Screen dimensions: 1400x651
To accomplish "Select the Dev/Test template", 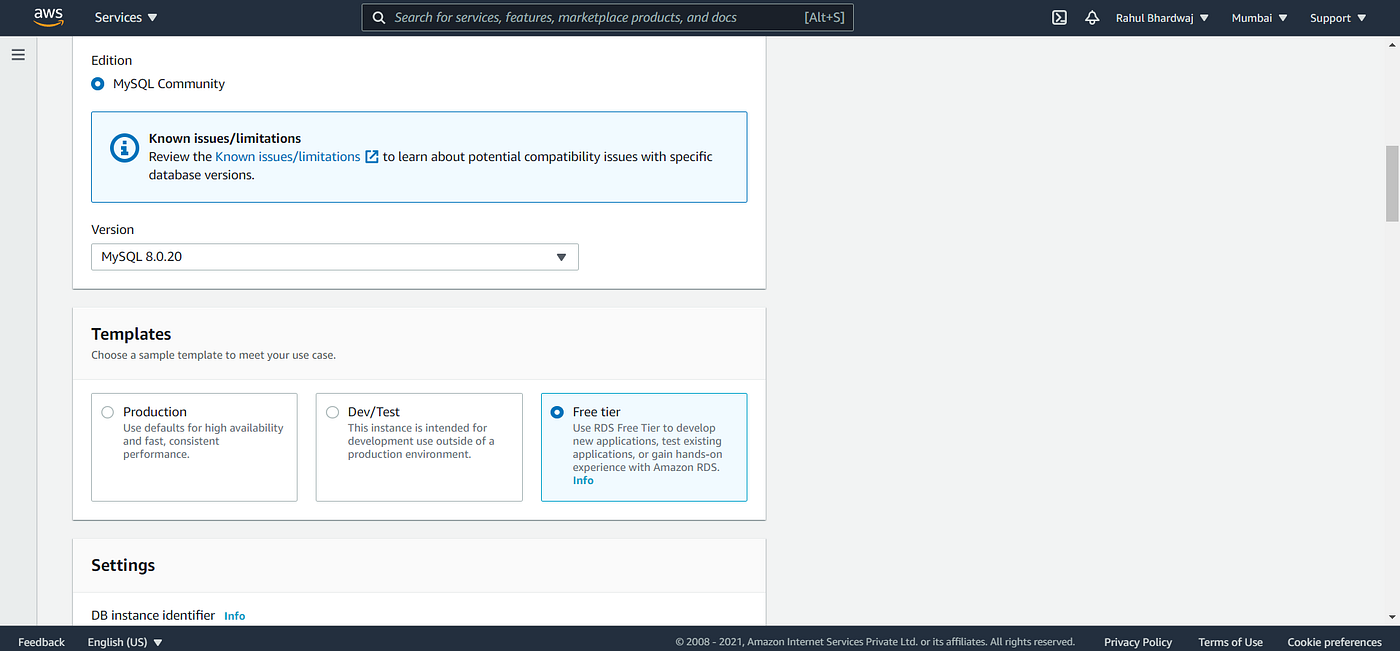I will pyautogui.click(x=419, y=447).
